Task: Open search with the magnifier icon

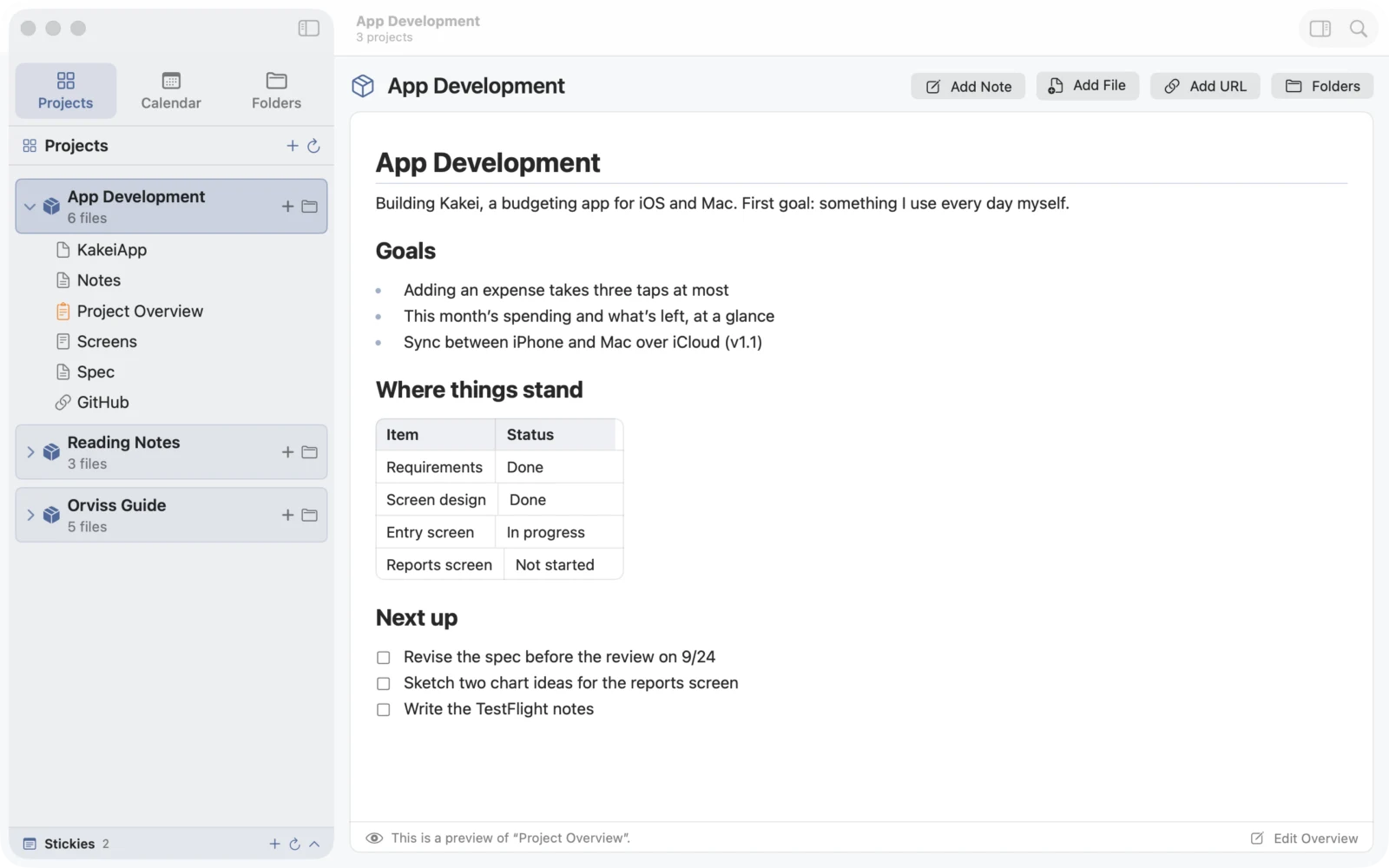Action: click(x=1359, y=29)
